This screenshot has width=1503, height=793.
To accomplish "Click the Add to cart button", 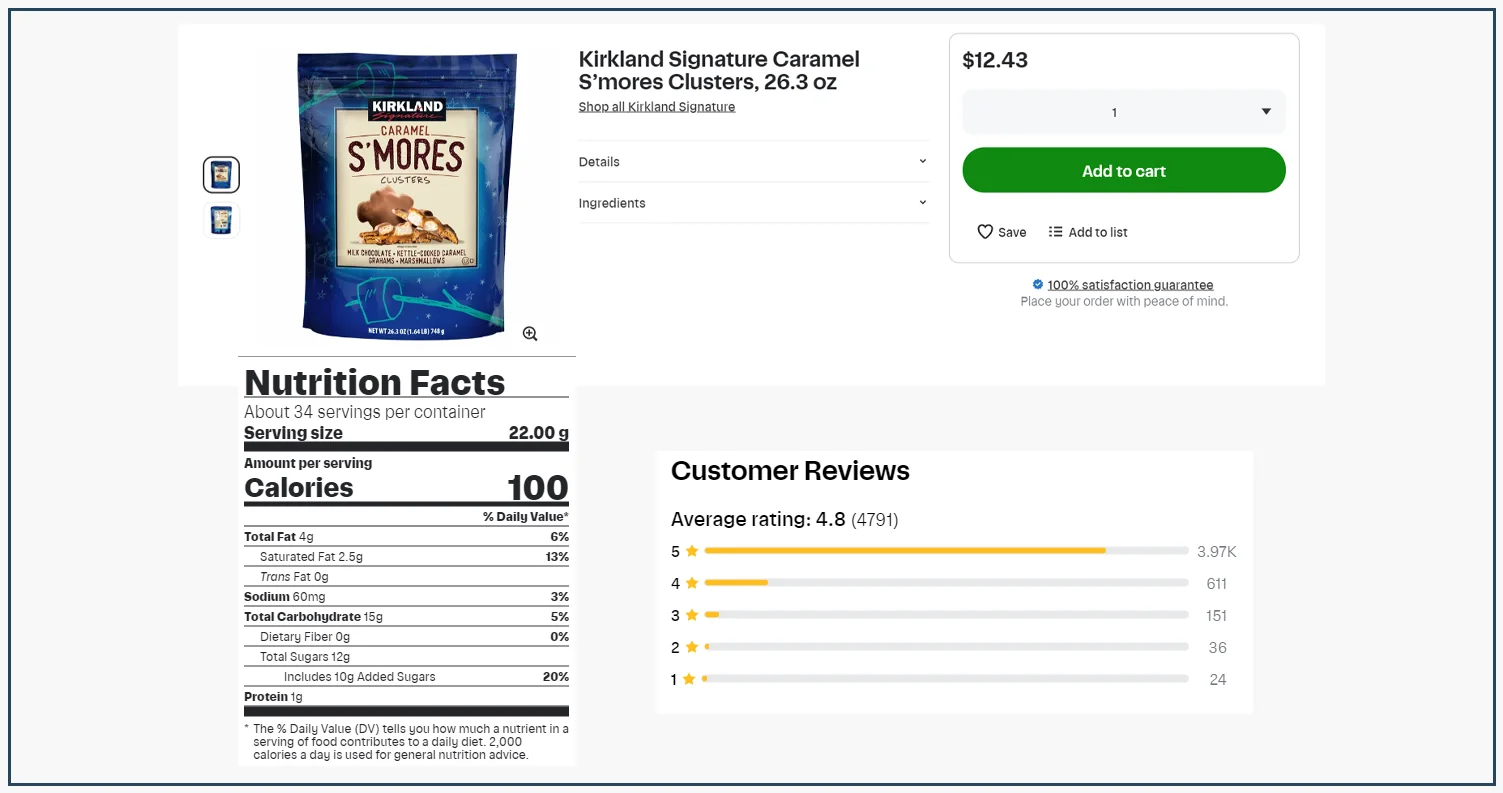I will [1123, 170].
